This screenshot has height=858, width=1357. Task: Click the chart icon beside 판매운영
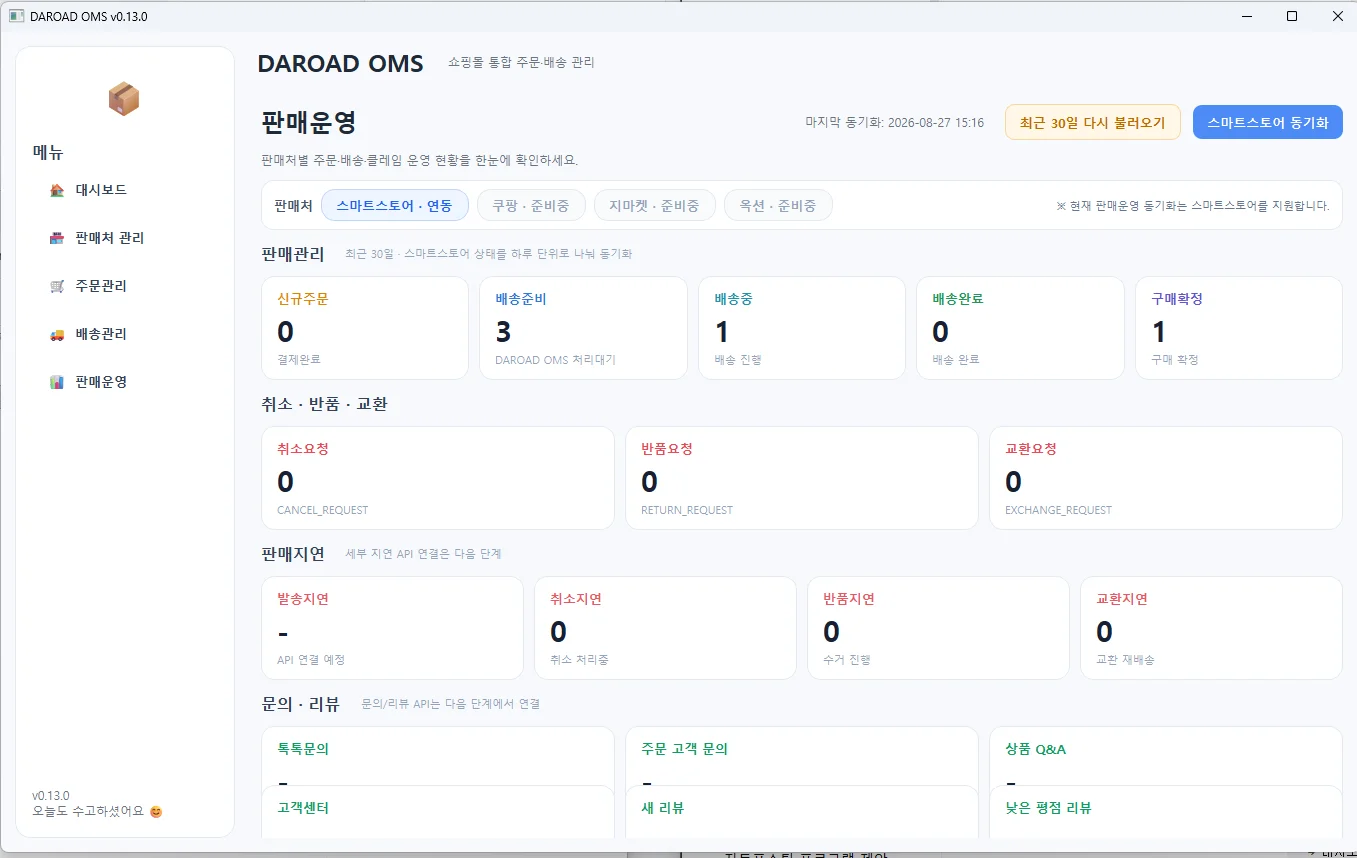57,382
